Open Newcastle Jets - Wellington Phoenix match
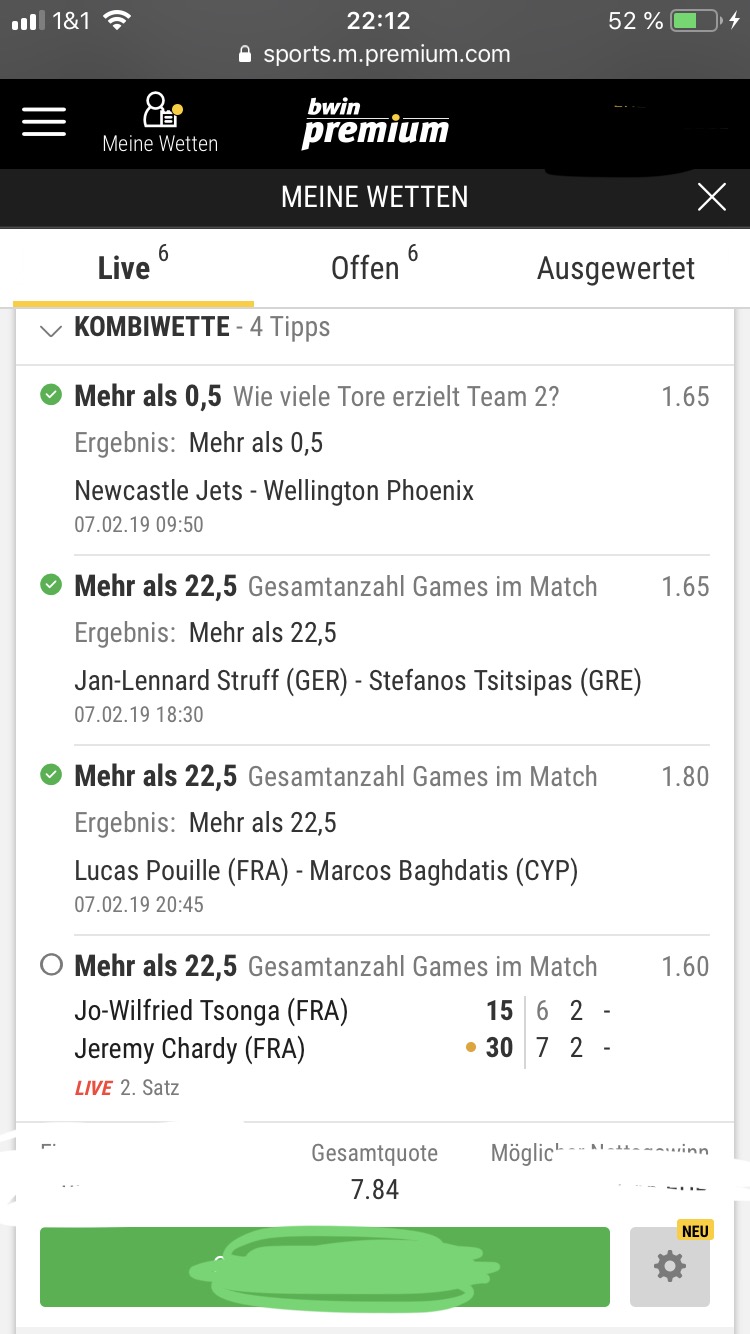Image resolution: width=750 pixels, height=1334 pixels. [x=274, y=491]
